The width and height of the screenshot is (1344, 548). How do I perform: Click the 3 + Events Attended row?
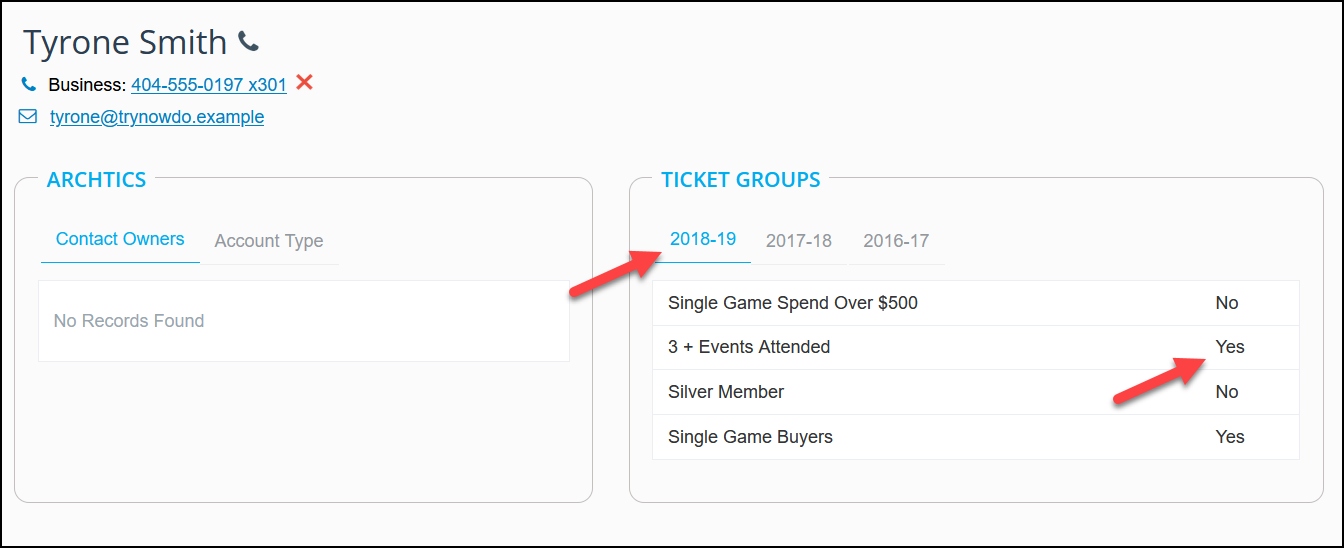click(x=975, y=347)
